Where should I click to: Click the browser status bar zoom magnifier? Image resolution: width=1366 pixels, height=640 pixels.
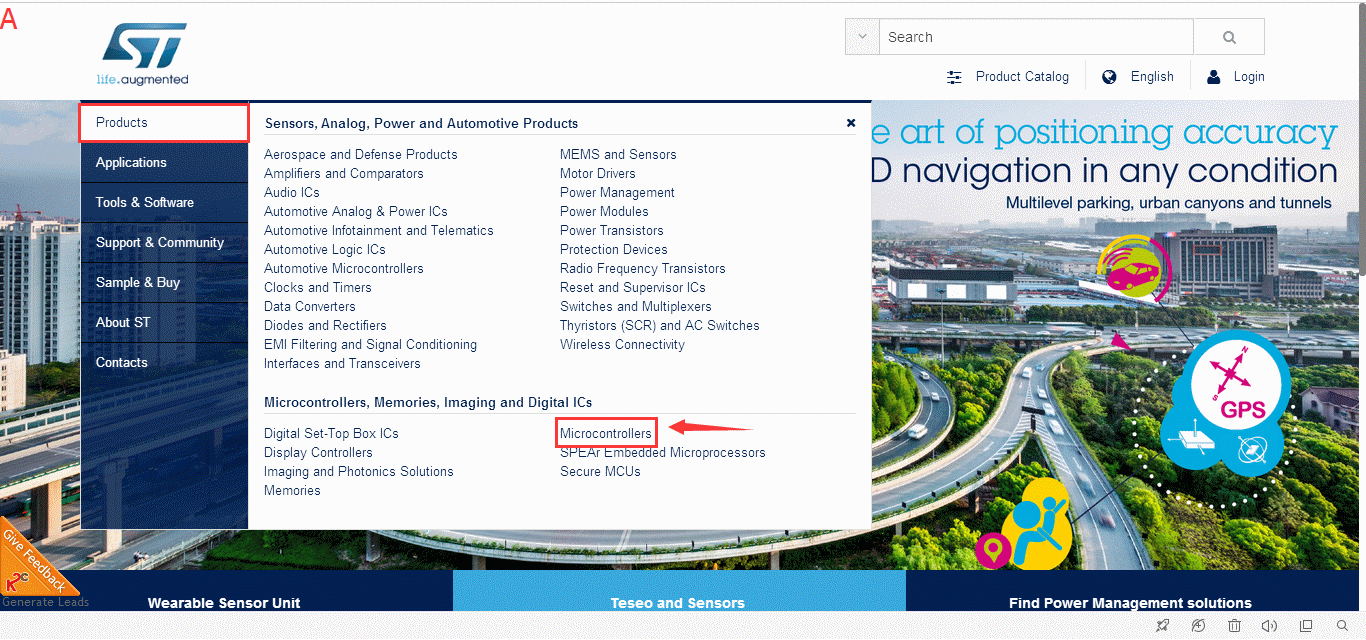click(x=1343, y=626)
